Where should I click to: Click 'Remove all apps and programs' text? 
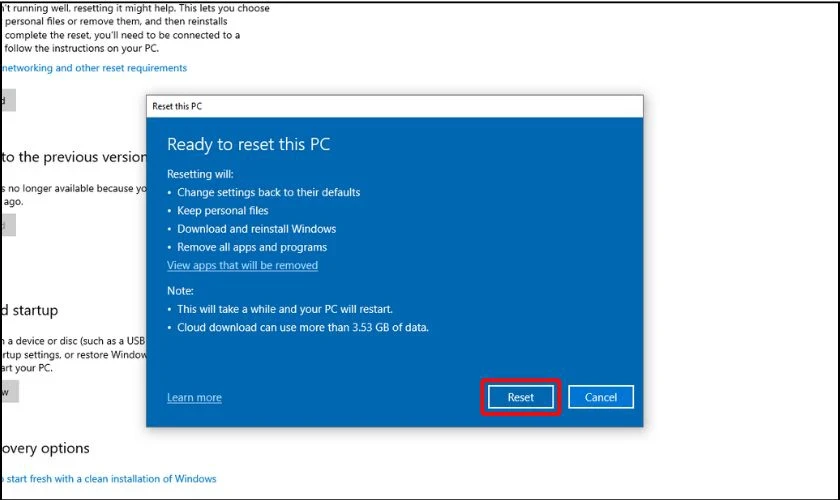[252, 247]
